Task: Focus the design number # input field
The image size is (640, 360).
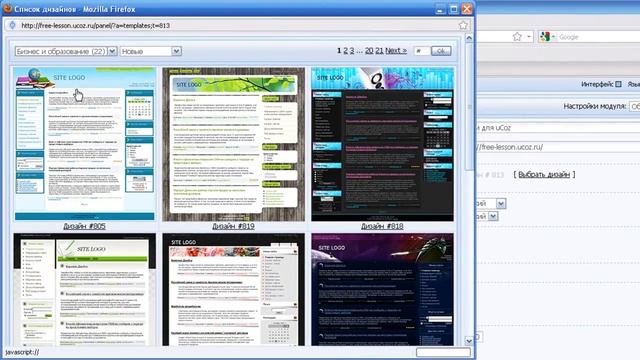Action: pyautogui.click(x=421, y=51)
